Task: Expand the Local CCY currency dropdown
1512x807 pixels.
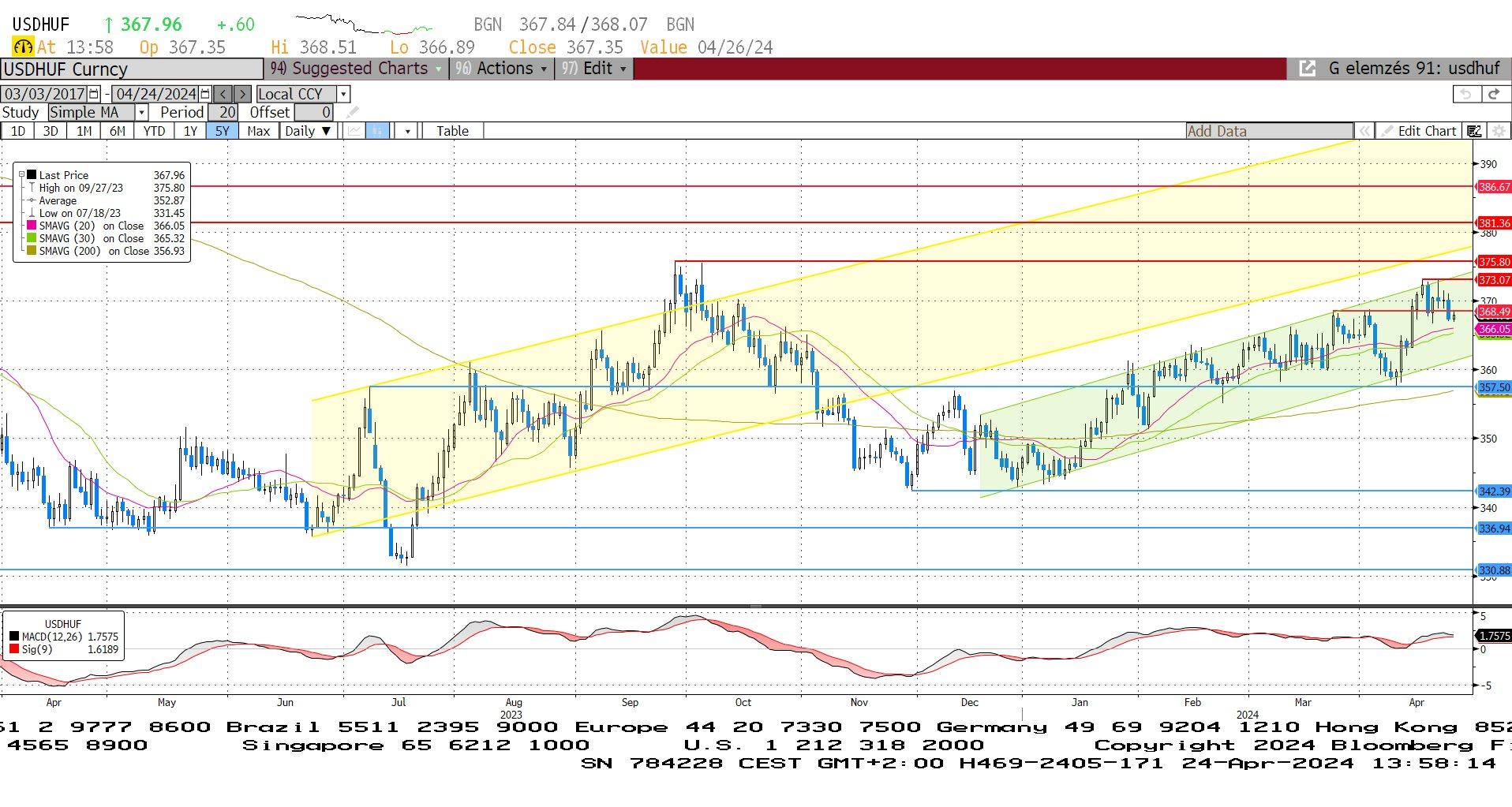Action: 343,94
